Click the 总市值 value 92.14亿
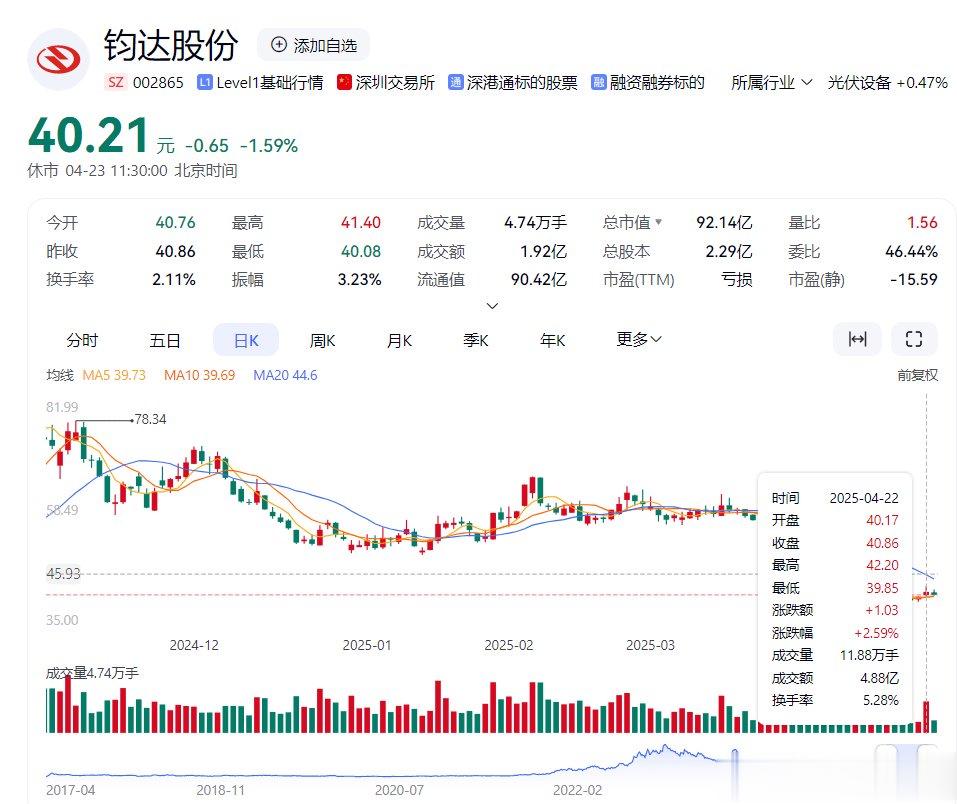The height and width of the screenshot is (804, 957). pos(724,222)
